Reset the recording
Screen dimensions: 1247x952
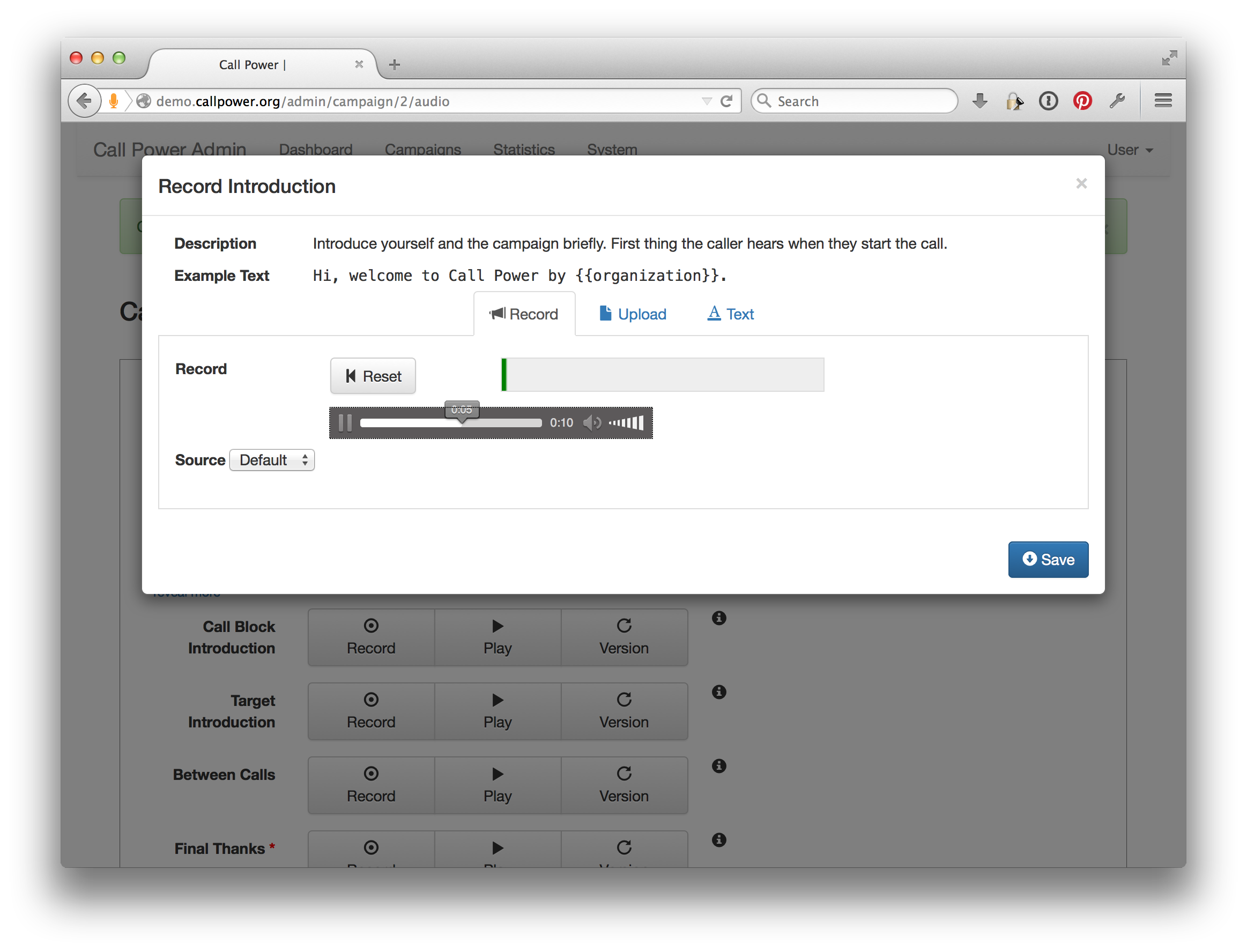pos(373,376)
